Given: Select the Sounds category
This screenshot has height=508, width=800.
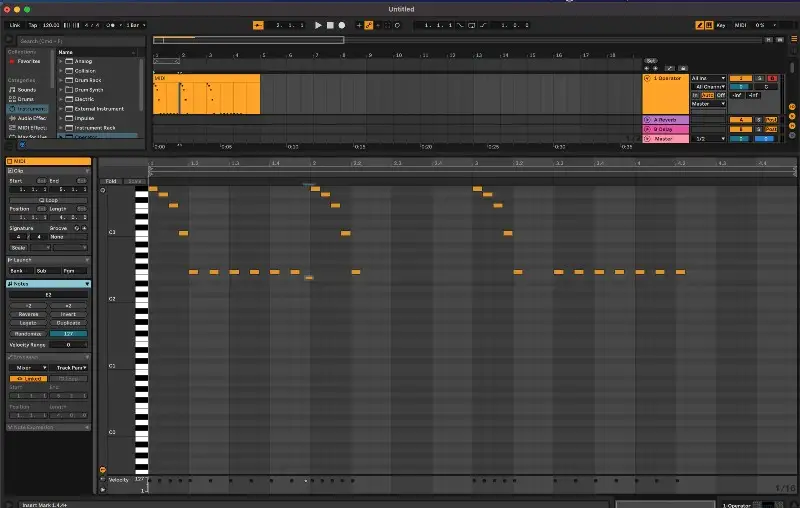Looking at the screenshot, I should 27,90.
